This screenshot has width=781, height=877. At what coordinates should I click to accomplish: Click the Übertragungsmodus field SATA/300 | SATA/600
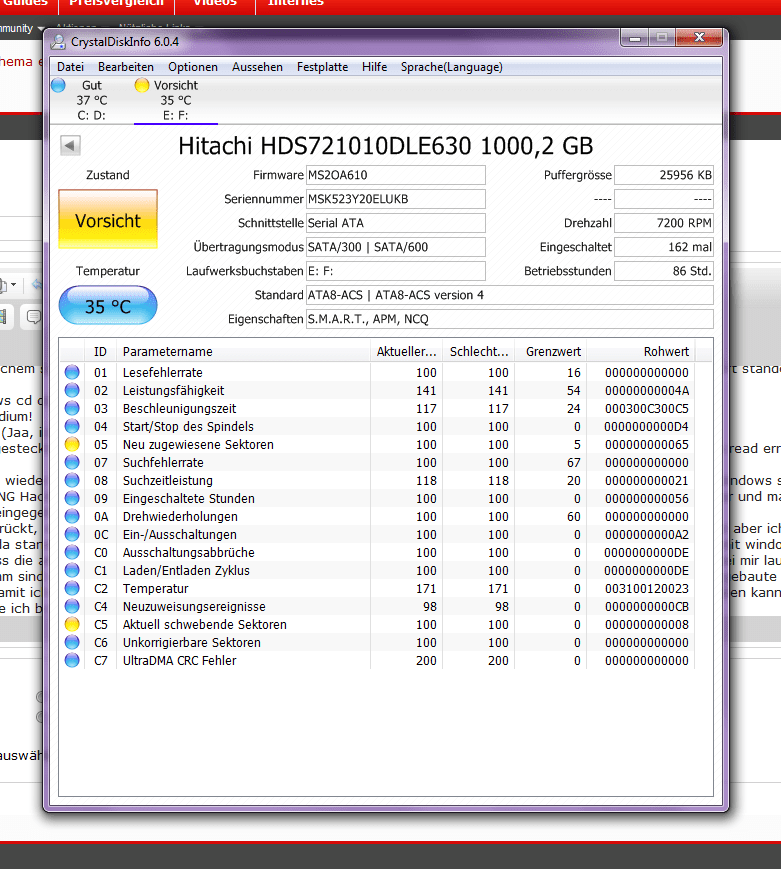pyautogui.click(x=396, y=247)
